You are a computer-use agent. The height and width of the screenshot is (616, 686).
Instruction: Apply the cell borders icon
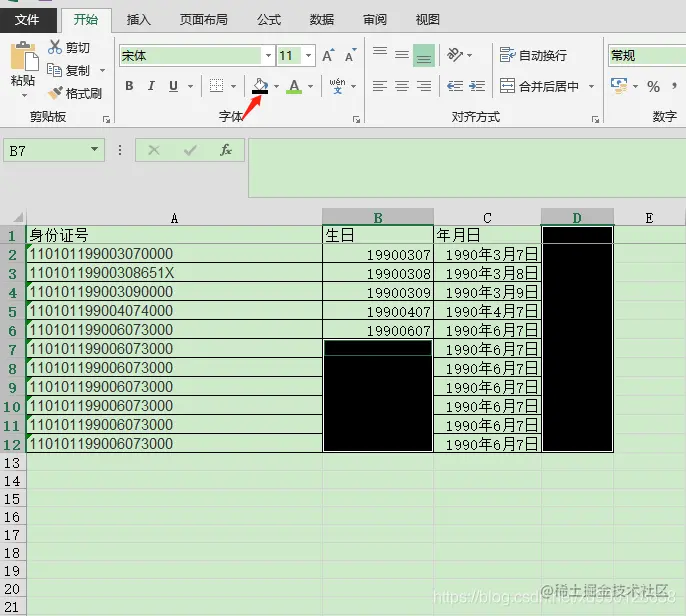click(217, 86)
